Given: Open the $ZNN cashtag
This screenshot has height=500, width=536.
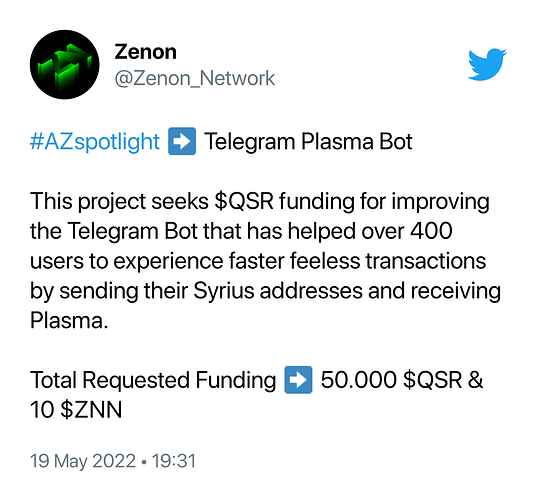Looking at the screenshot, I should point(91,410).
